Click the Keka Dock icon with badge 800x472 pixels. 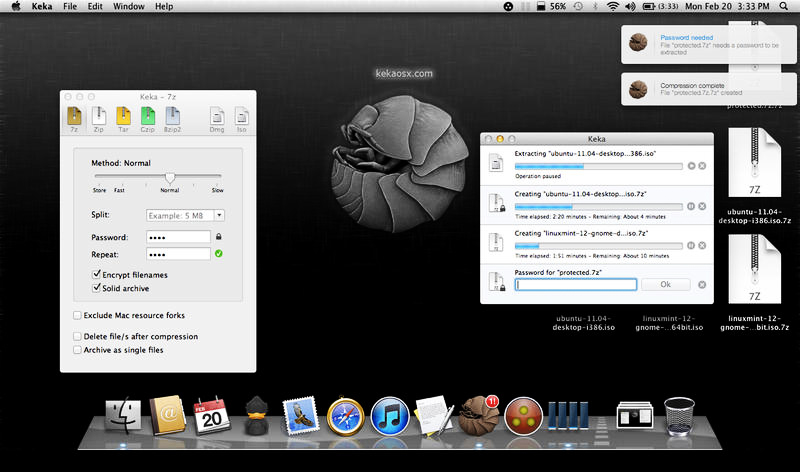pos(479,416)
